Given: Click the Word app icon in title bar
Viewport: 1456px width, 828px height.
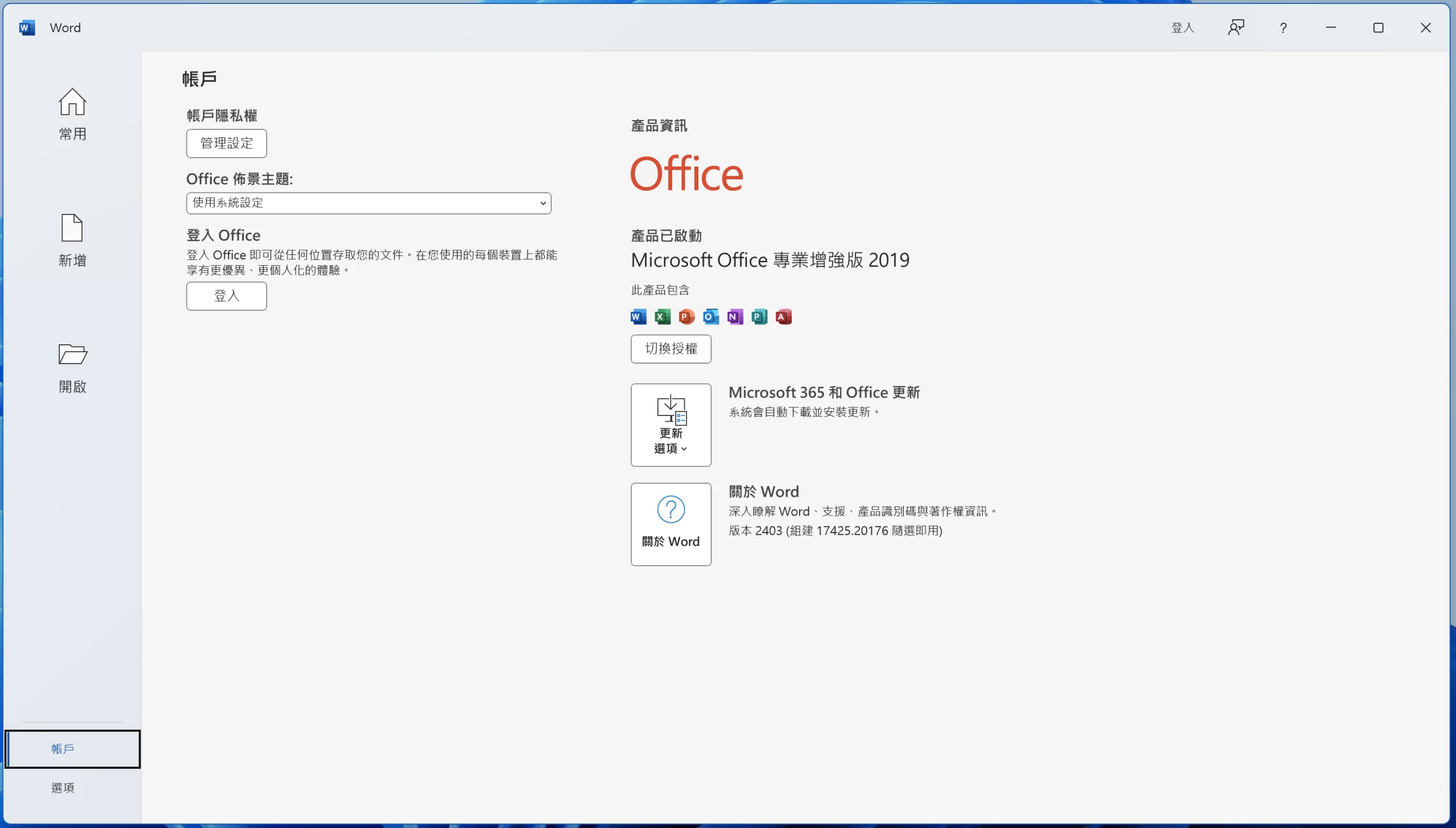Looking at the screenshot, I should point(27,27).
